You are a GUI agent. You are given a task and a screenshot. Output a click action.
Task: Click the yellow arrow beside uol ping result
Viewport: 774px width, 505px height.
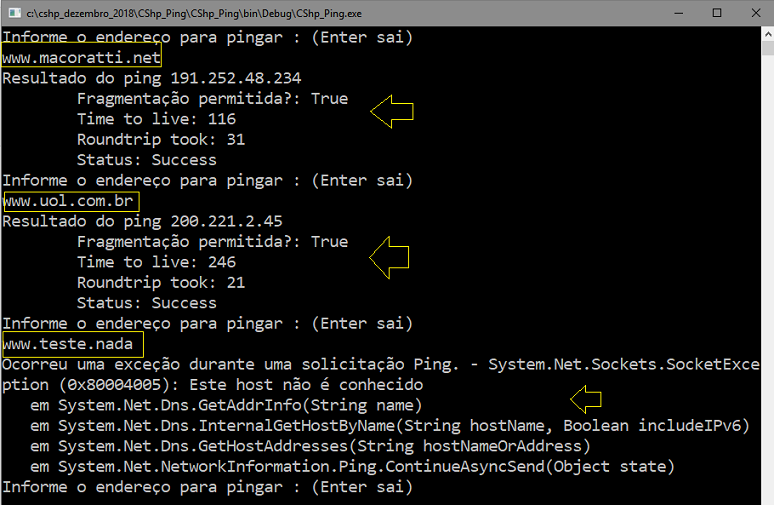pos(389,257)
